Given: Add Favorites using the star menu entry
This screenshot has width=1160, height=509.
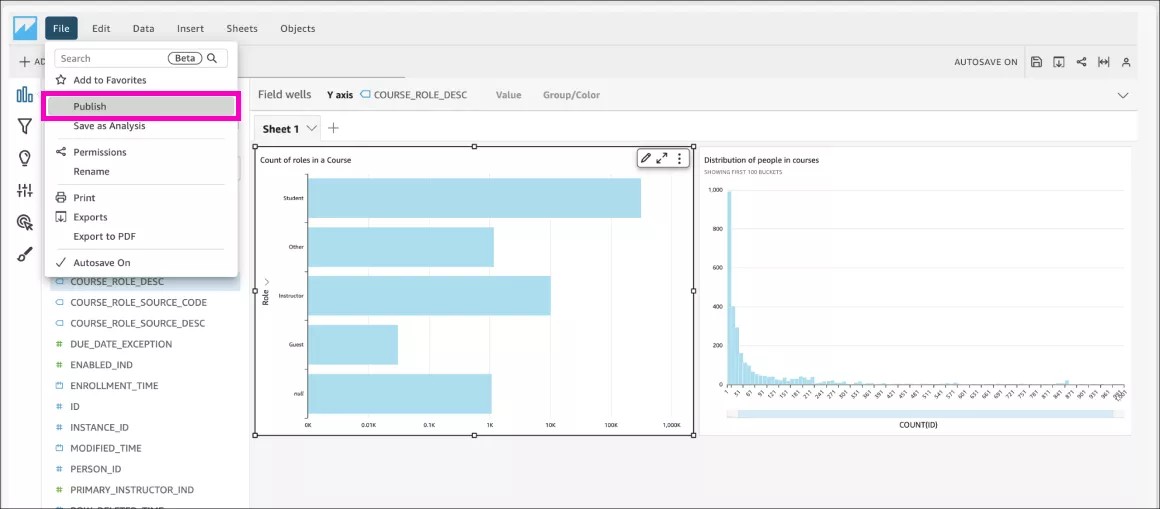Looking at the screenshot, I should point(109,80).
